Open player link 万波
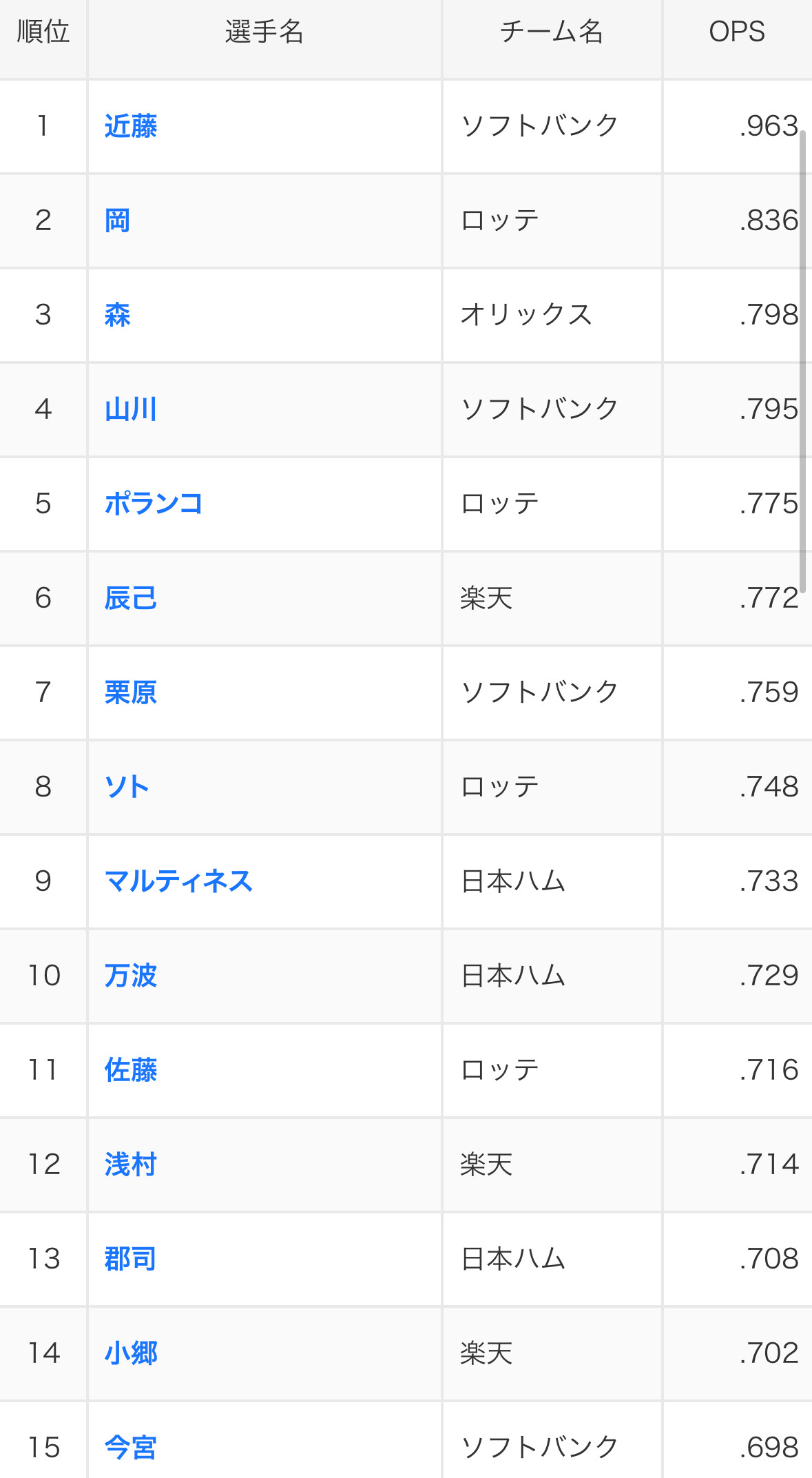Image resolution: width=812 pixels, height=1478 pixels. click(131, 976)
